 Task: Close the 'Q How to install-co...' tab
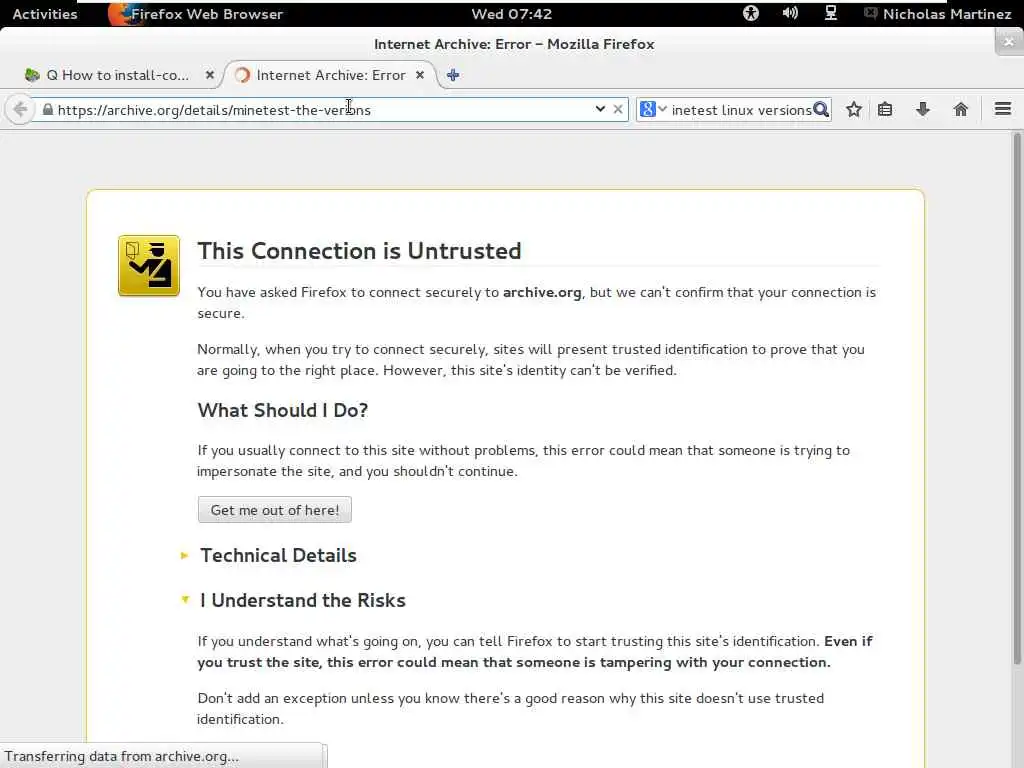tap(210, 75)
